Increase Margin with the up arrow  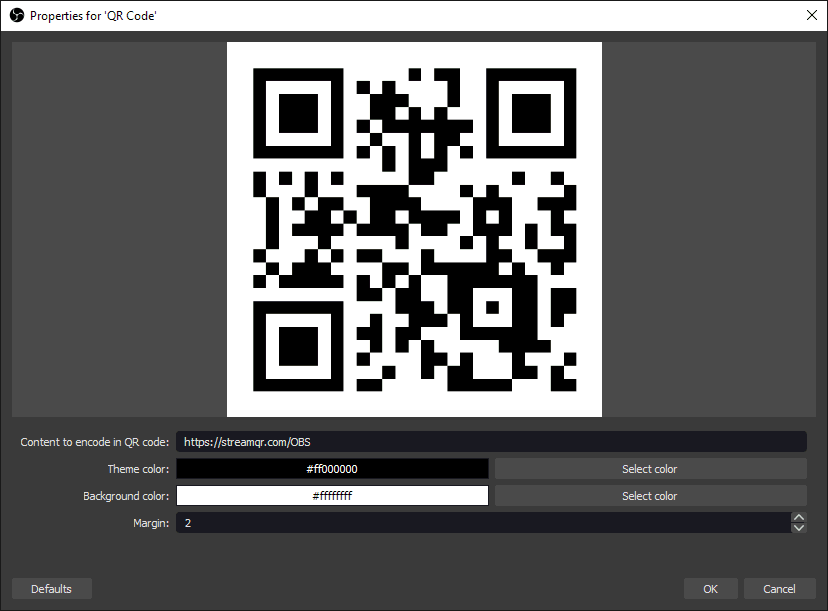(799, 518)
